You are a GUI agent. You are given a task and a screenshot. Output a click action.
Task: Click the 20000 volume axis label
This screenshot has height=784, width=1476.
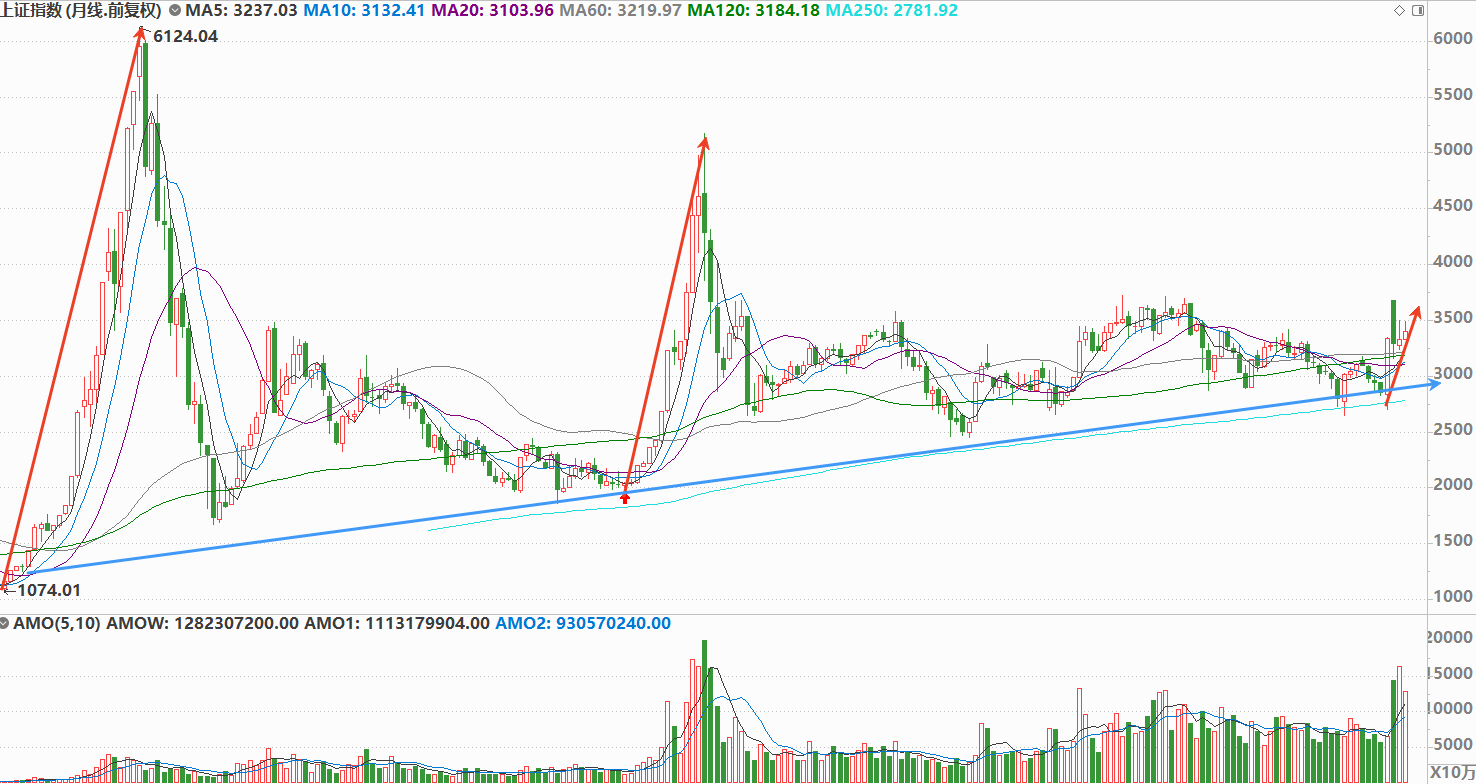[1449, 638]
